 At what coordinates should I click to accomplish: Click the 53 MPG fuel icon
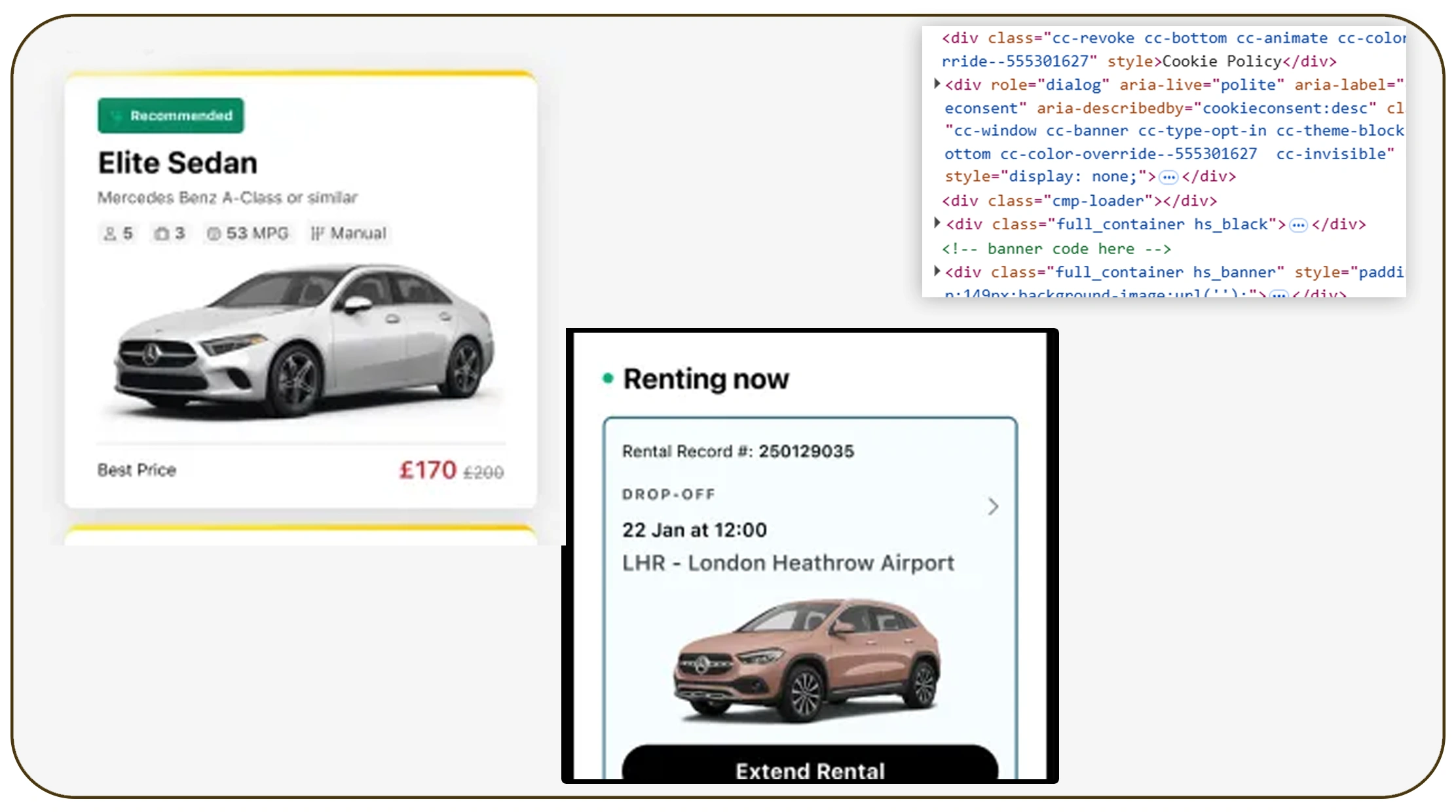pos(214,234)
